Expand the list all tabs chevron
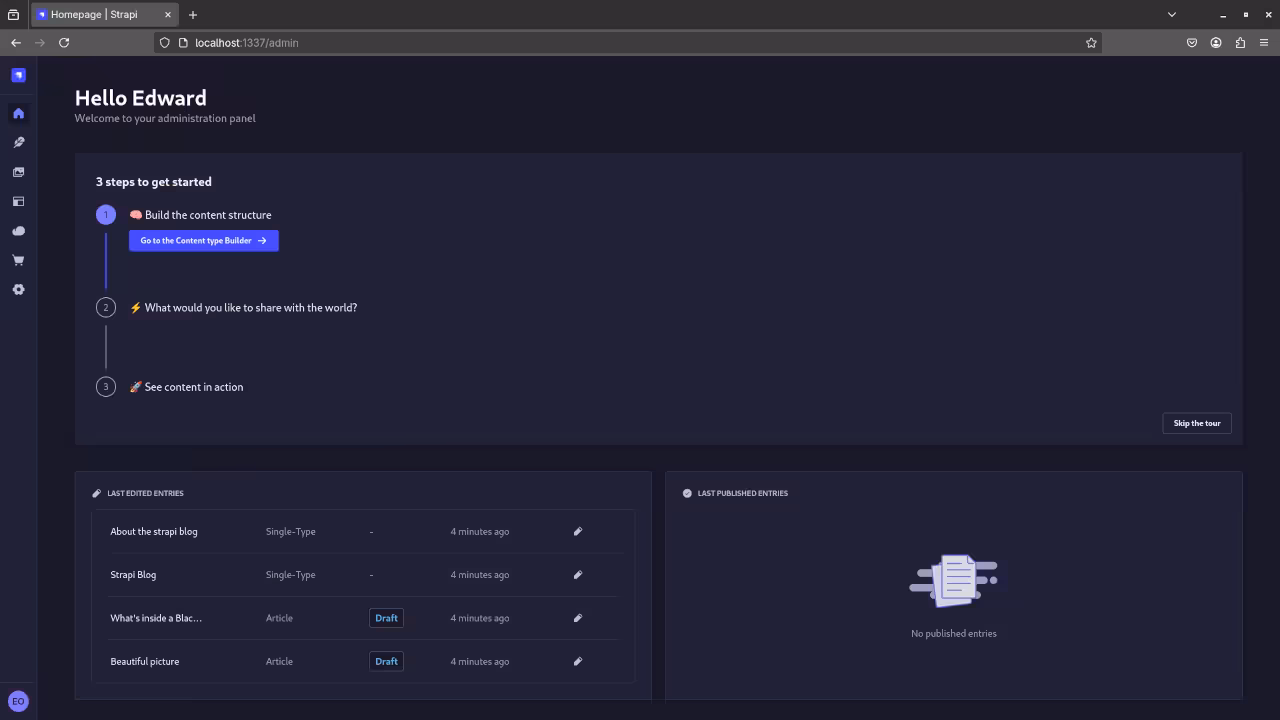The image size is (1280, 720). [x=1172, y=15]
